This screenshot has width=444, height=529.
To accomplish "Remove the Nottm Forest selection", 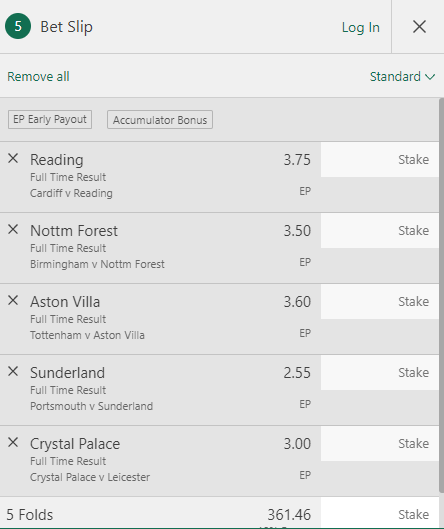I will [13, 229].
